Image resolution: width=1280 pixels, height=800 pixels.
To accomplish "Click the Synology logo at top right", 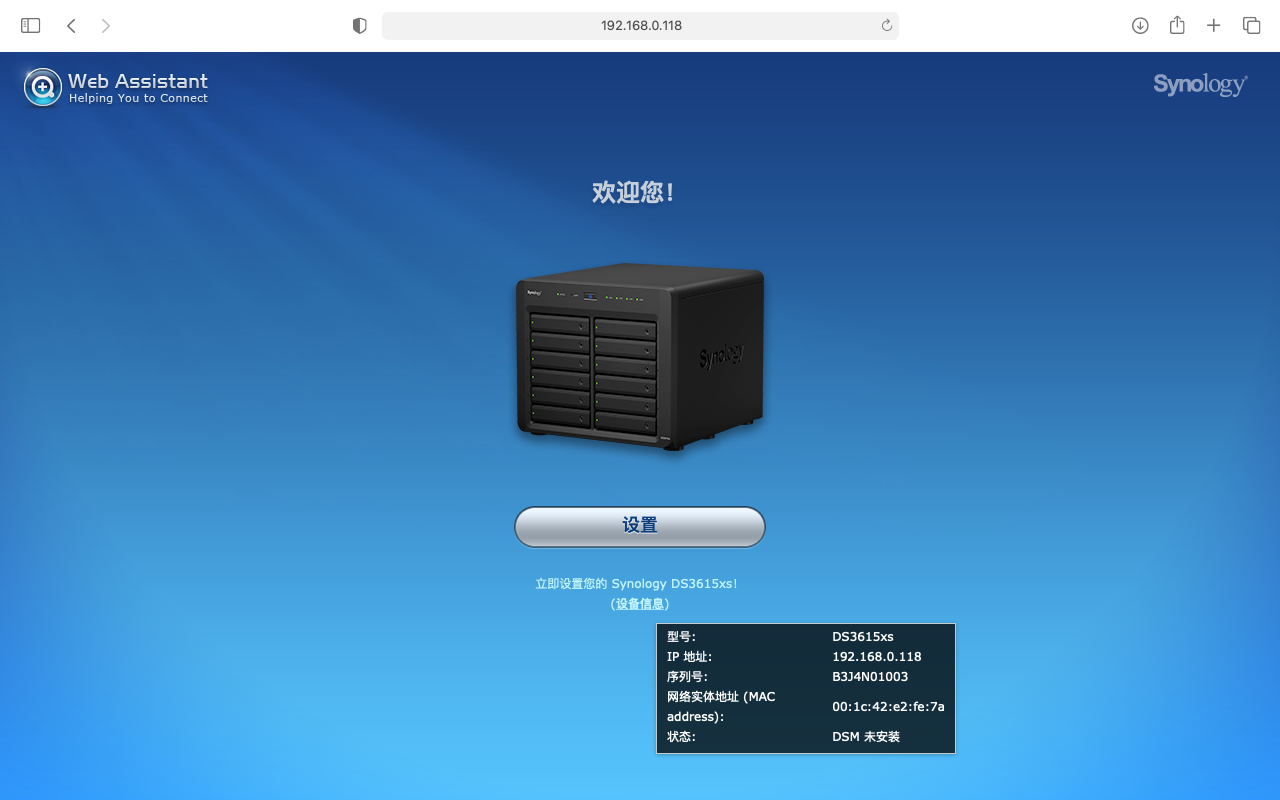I will 1200,84.
